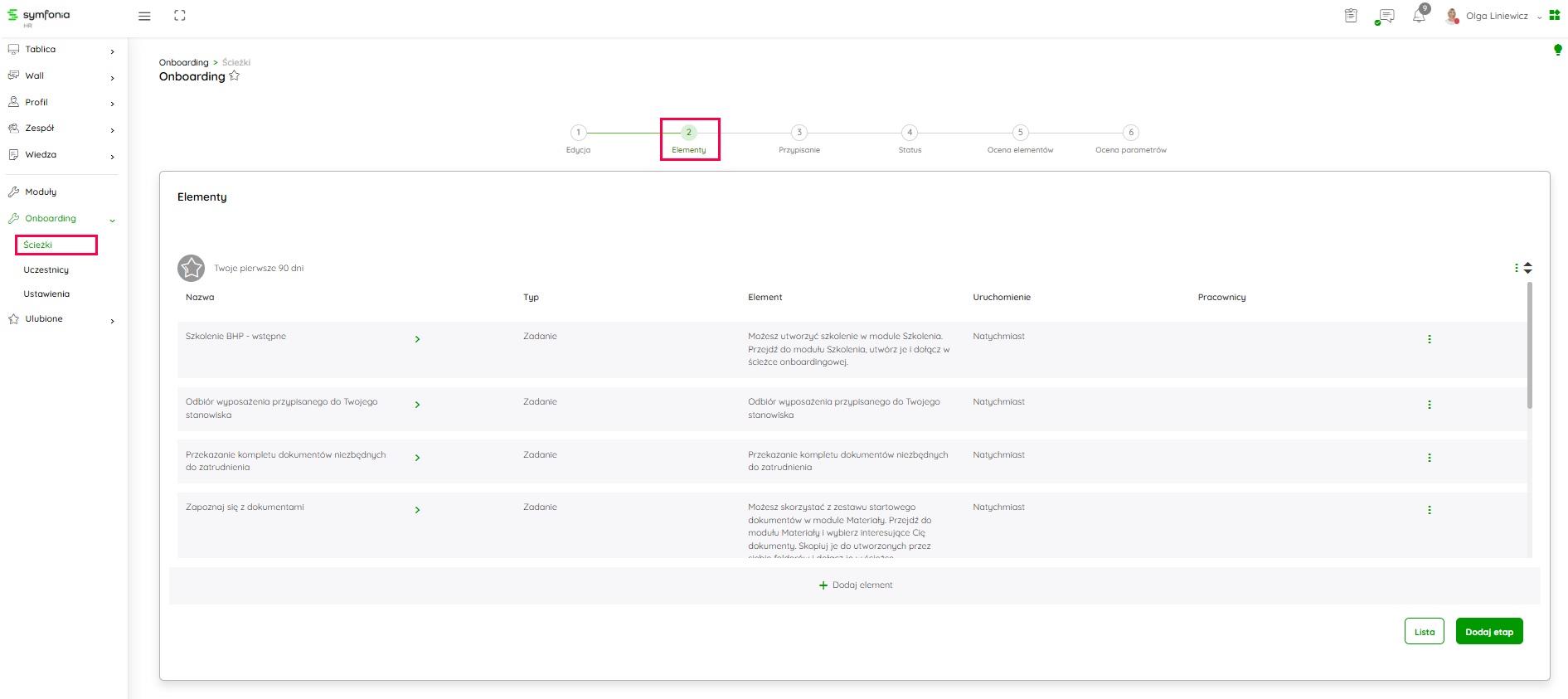Image resolution: width=1568 pixels, height=699 pixels.
Task: Open the chat messages icon
Action: (1385, 16)
